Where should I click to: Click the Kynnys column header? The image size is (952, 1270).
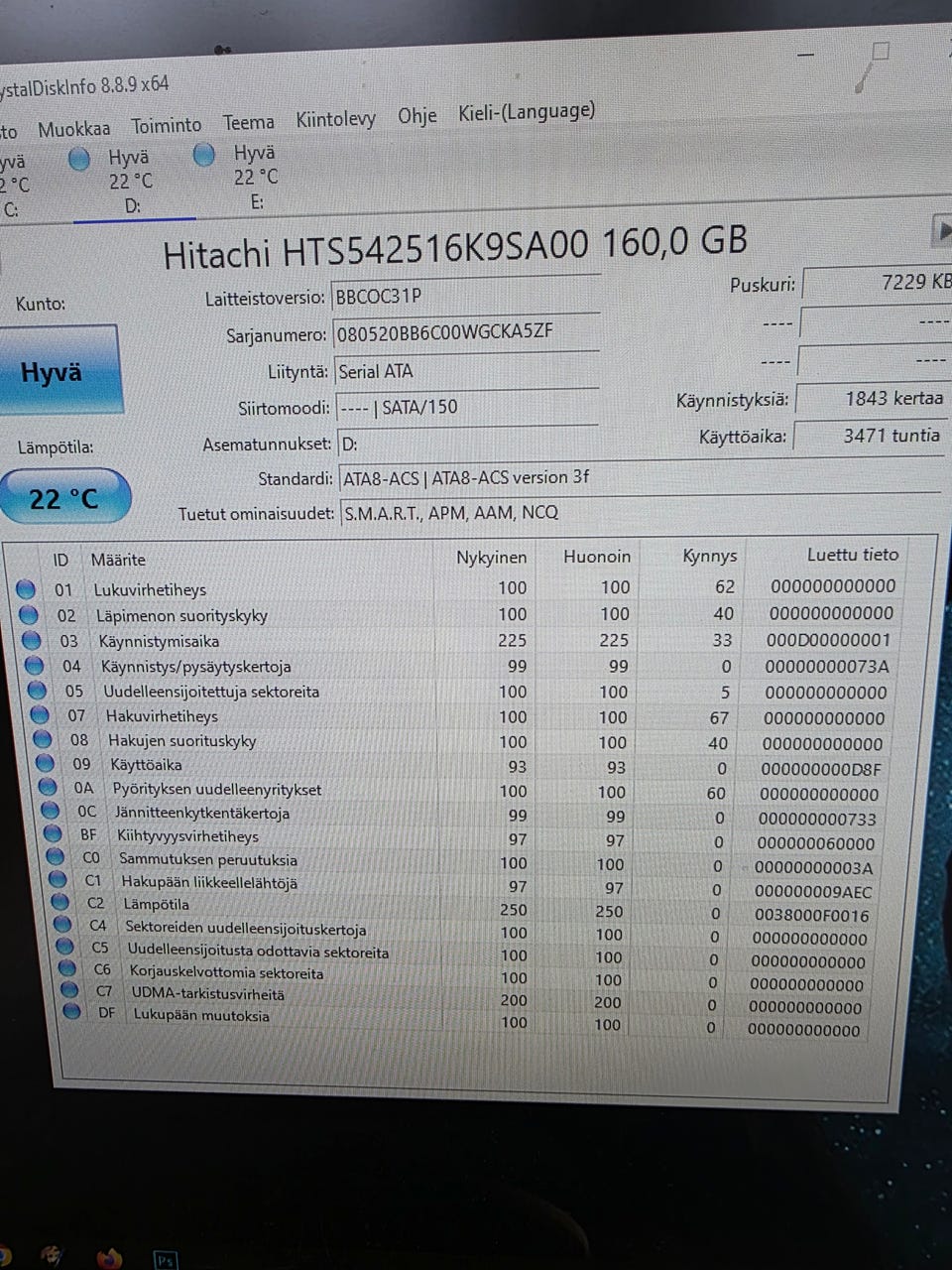point(710,556)
